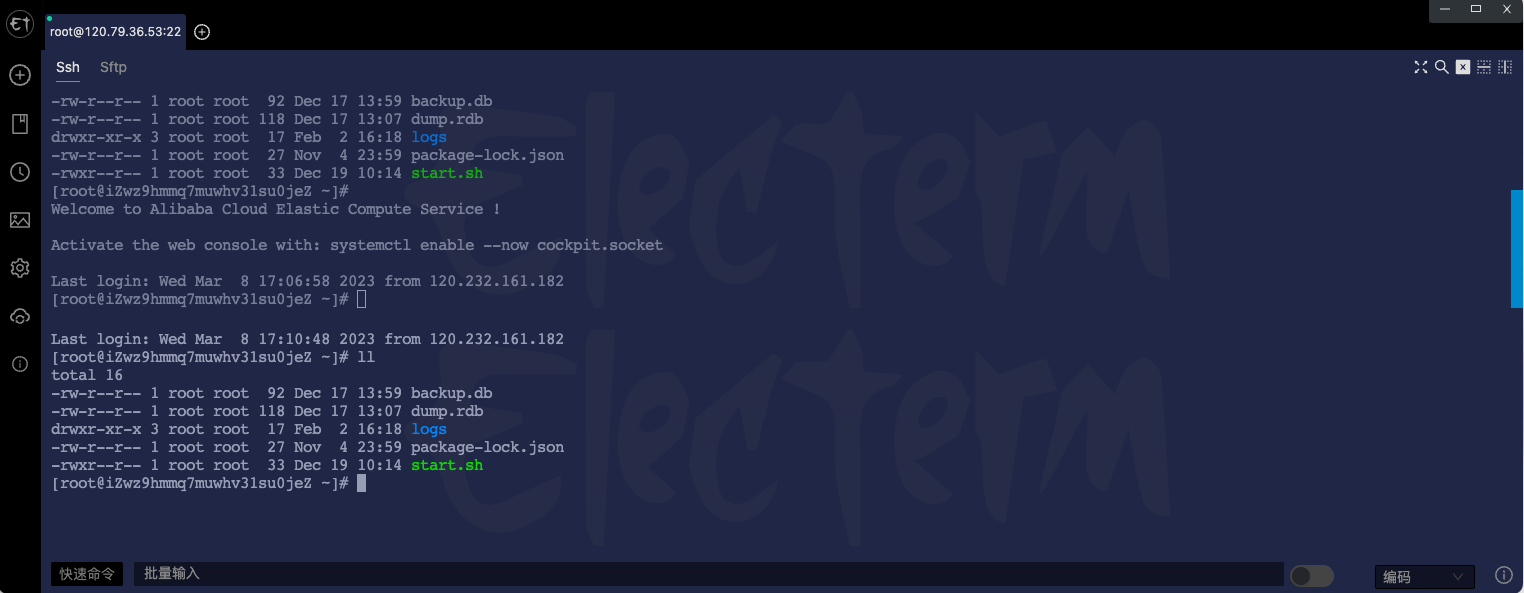Image resolution: width=1524 pixels, height=593 pixels.
Task: Switch to the Sftp tab
Action: [x=112, y=67]
